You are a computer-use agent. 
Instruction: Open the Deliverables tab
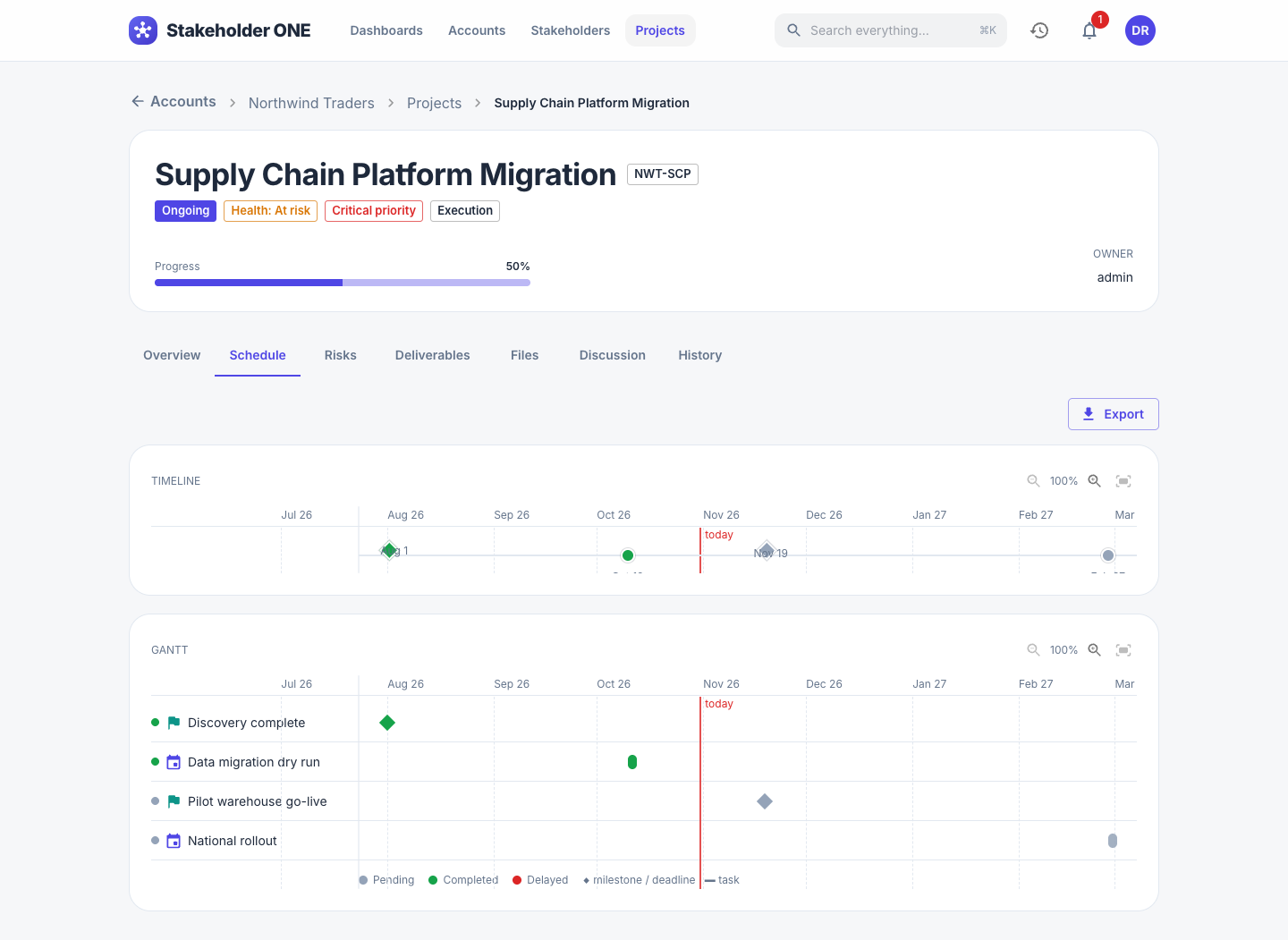pyautogui.click(x=433, y=355)
